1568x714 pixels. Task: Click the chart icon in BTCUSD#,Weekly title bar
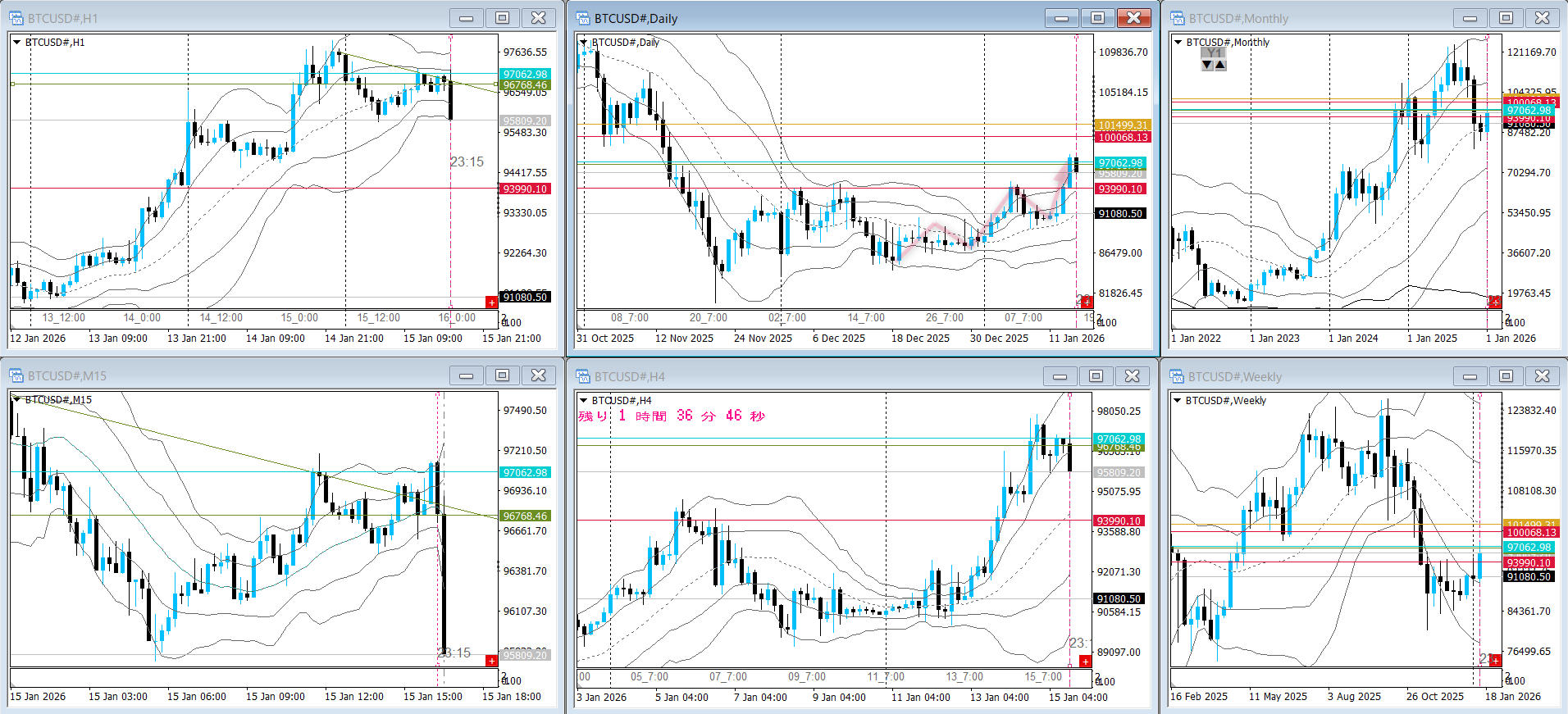point(1178,376)
